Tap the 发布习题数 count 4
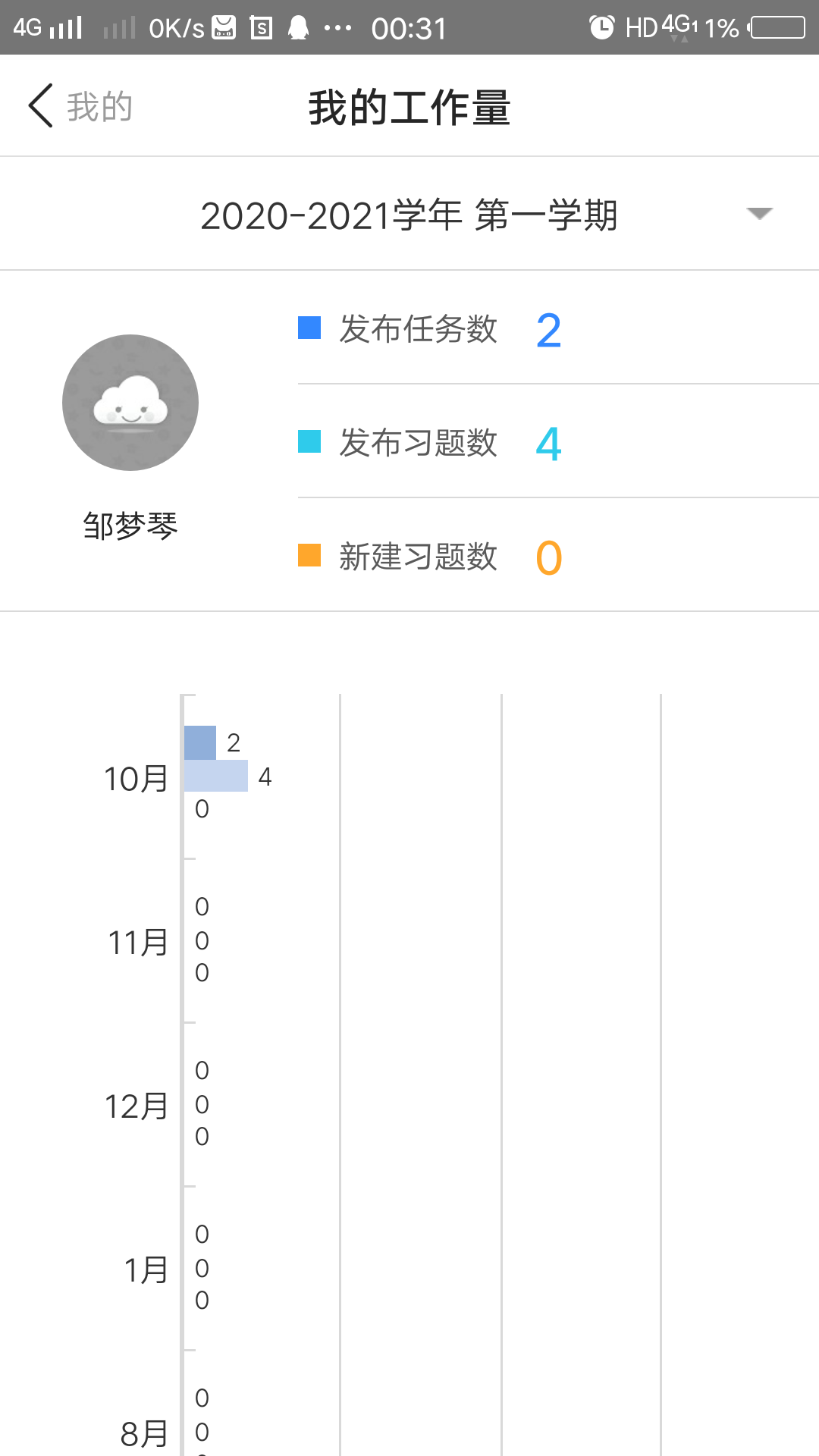This screenshot has width=819, height=1456. click(548, 444)
